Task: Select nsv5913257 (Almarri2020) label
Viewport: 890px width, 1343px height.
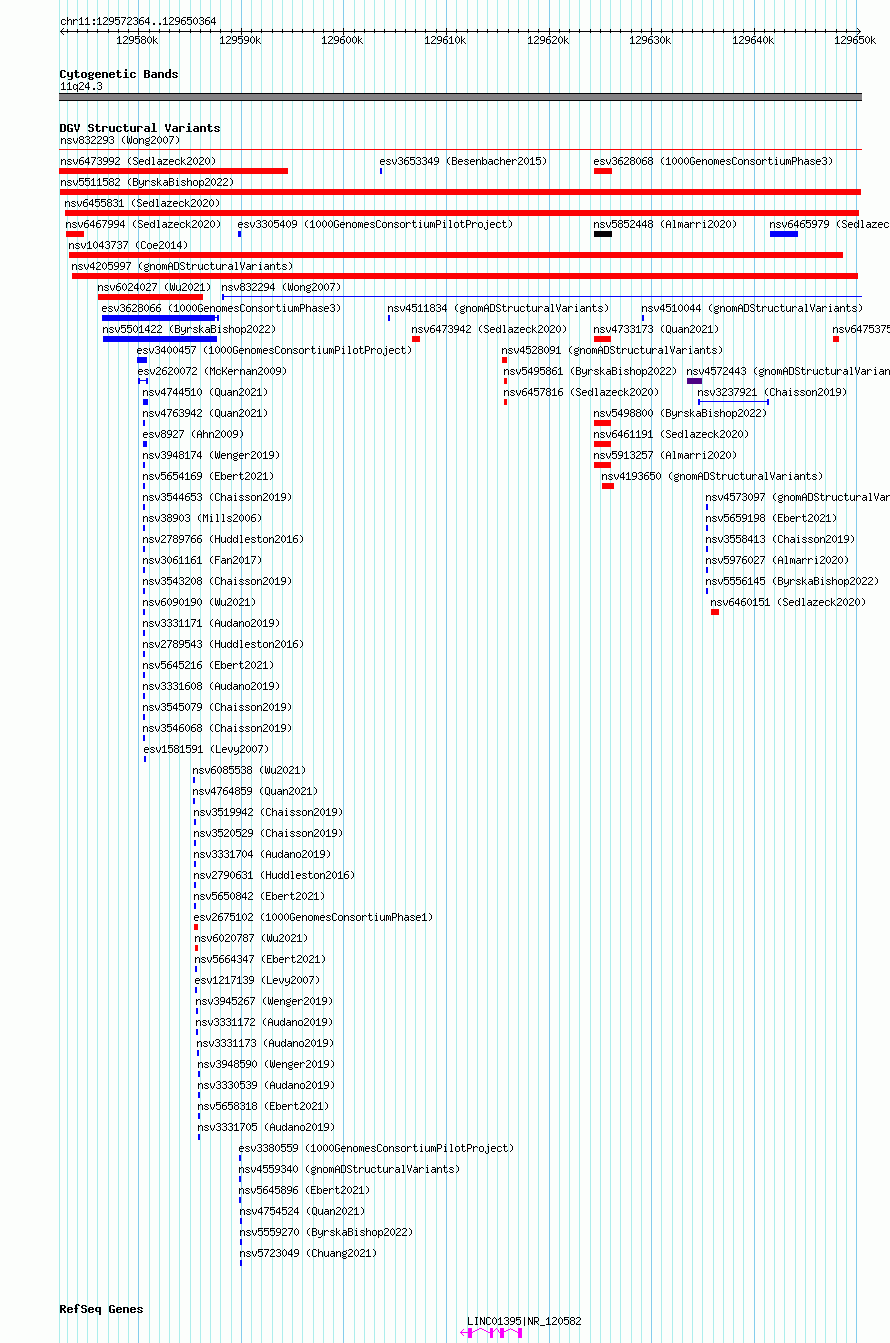Action: coord(665,455)
